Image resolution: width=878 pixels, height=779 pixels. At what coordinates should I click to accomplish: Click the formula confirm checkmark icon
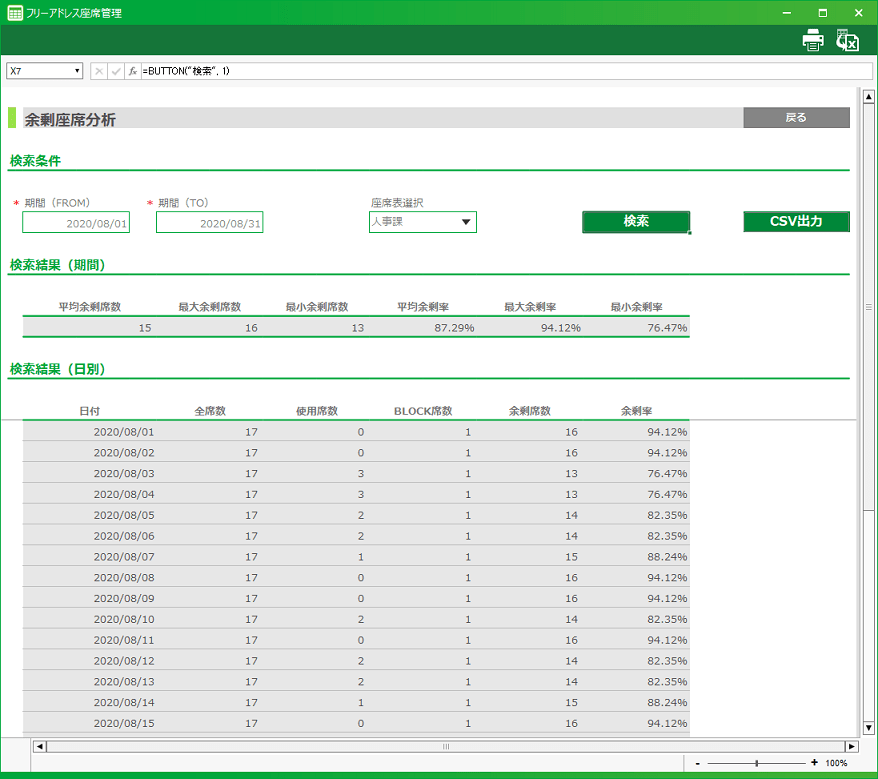[116, 71]
